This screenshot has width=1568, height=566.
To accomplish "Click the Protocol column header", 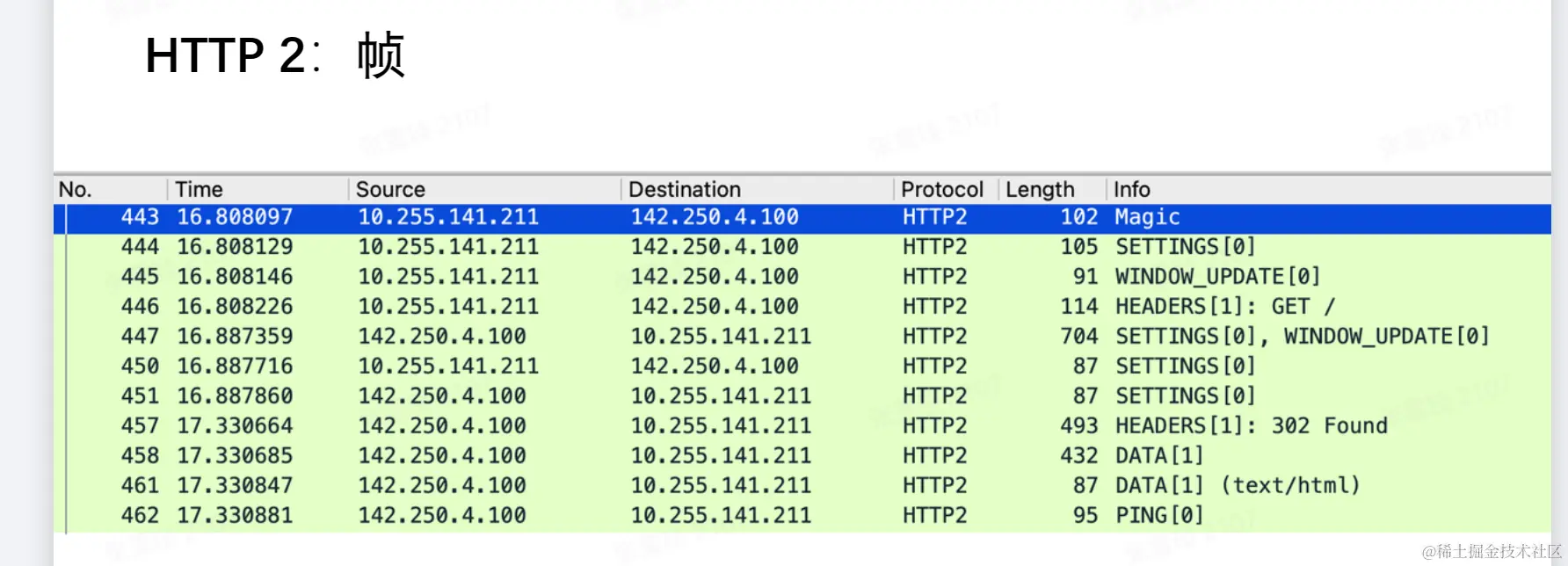I will [x=941, y=190].
